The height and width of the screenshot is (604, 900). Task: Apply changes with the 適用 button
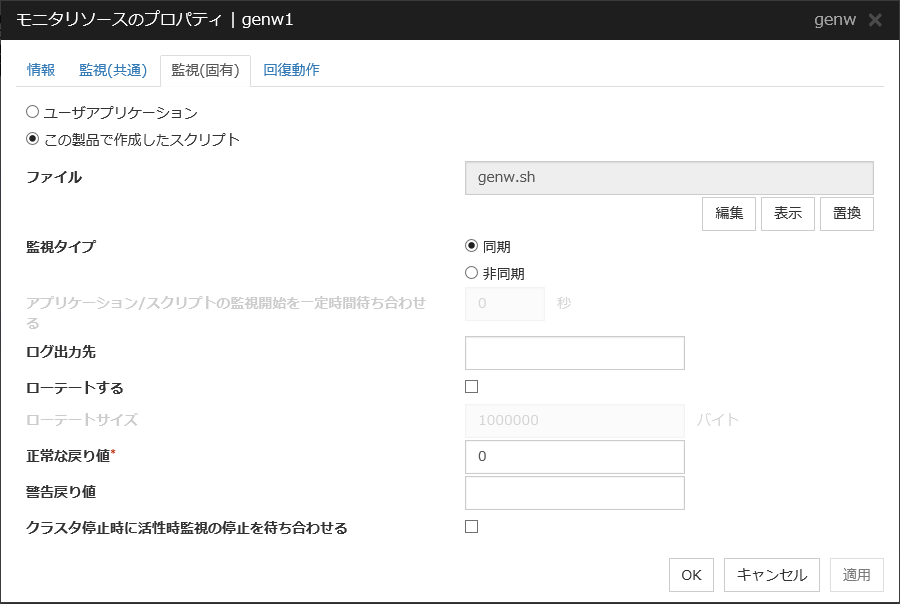(856, 574)
